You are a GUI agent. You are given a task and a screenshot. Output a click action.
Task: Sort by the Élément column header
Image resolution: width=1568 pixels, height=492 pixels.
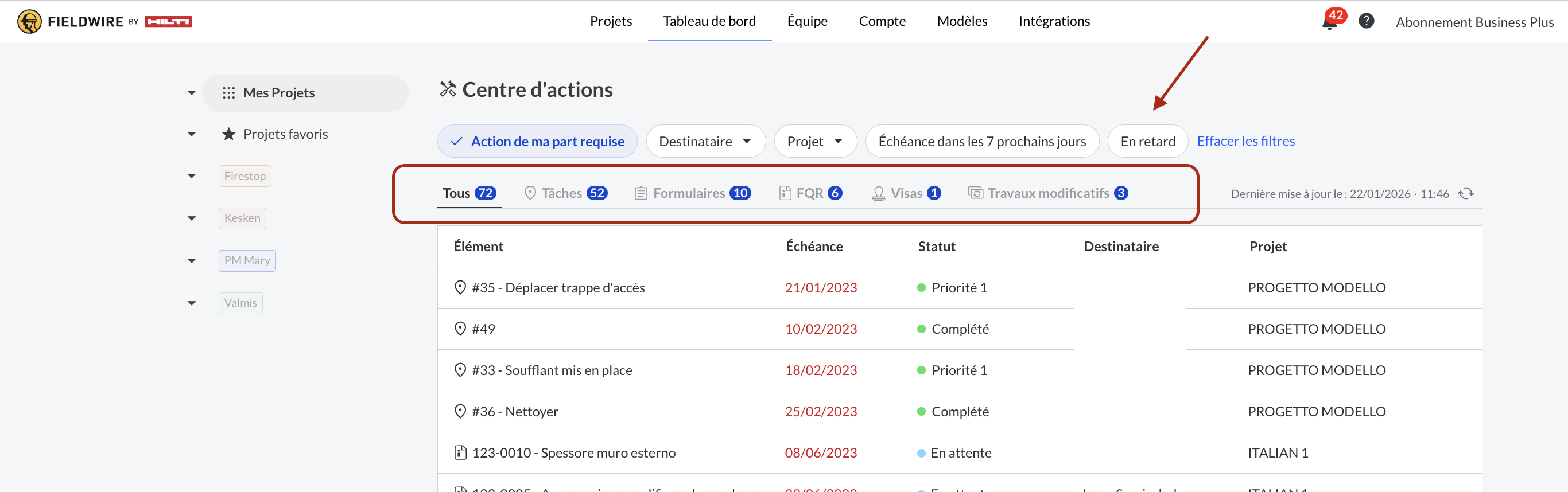point(478,247)
